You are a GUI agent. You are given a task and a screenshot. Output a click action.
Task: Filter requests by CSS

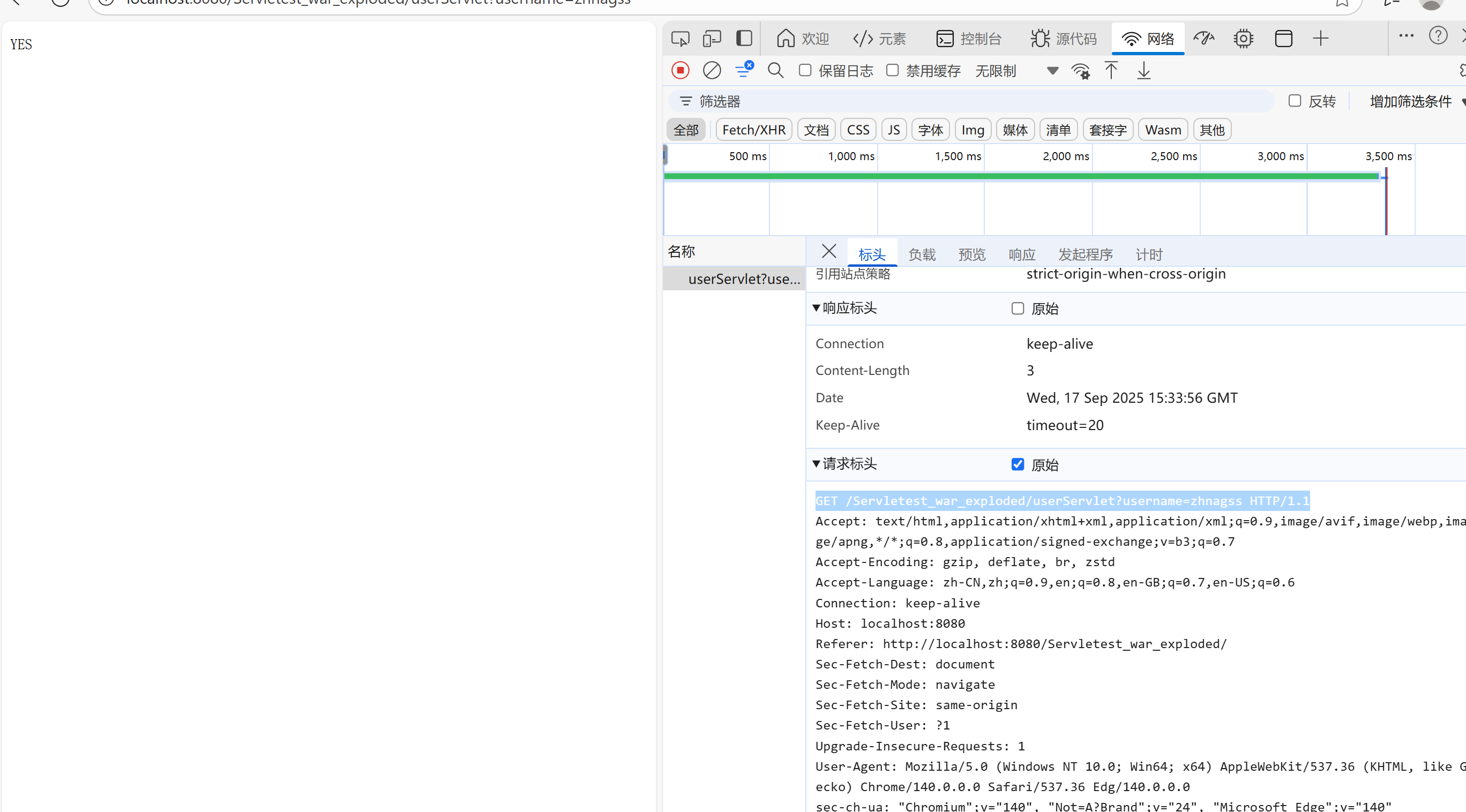point(858,130)
